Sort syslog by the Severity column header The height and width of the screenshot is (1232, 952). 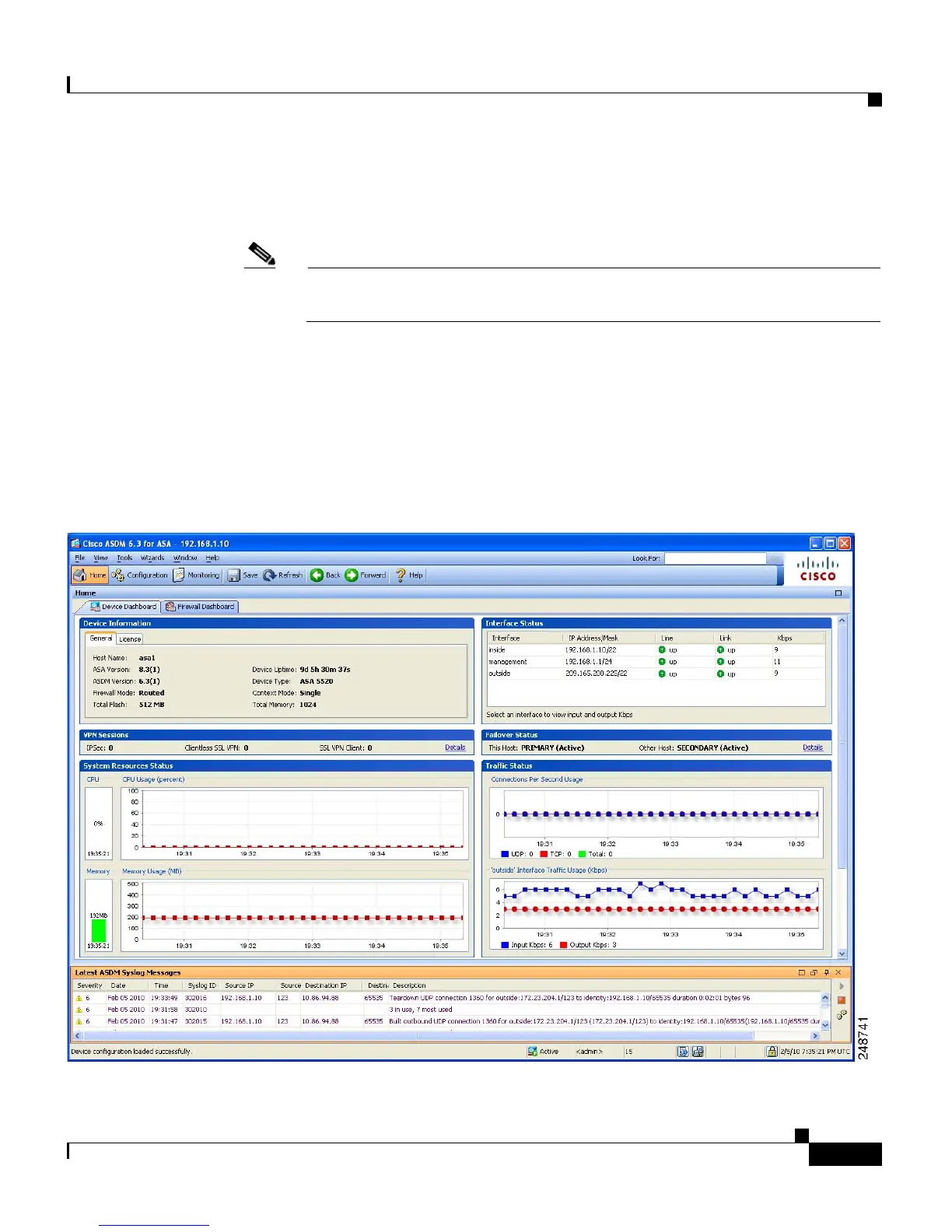click(89, 985)
